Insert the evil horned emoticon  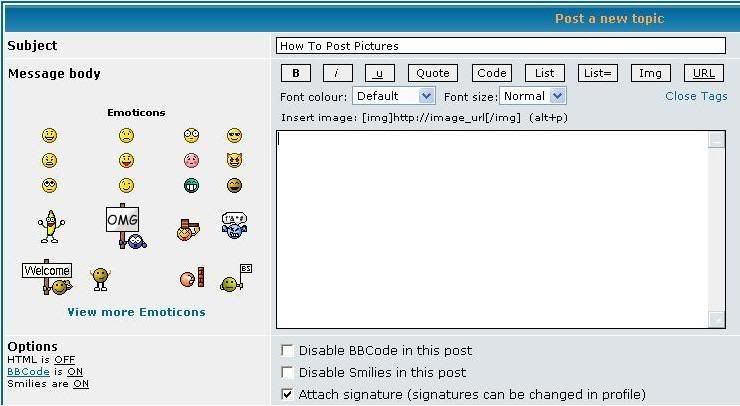pos(234,160)
